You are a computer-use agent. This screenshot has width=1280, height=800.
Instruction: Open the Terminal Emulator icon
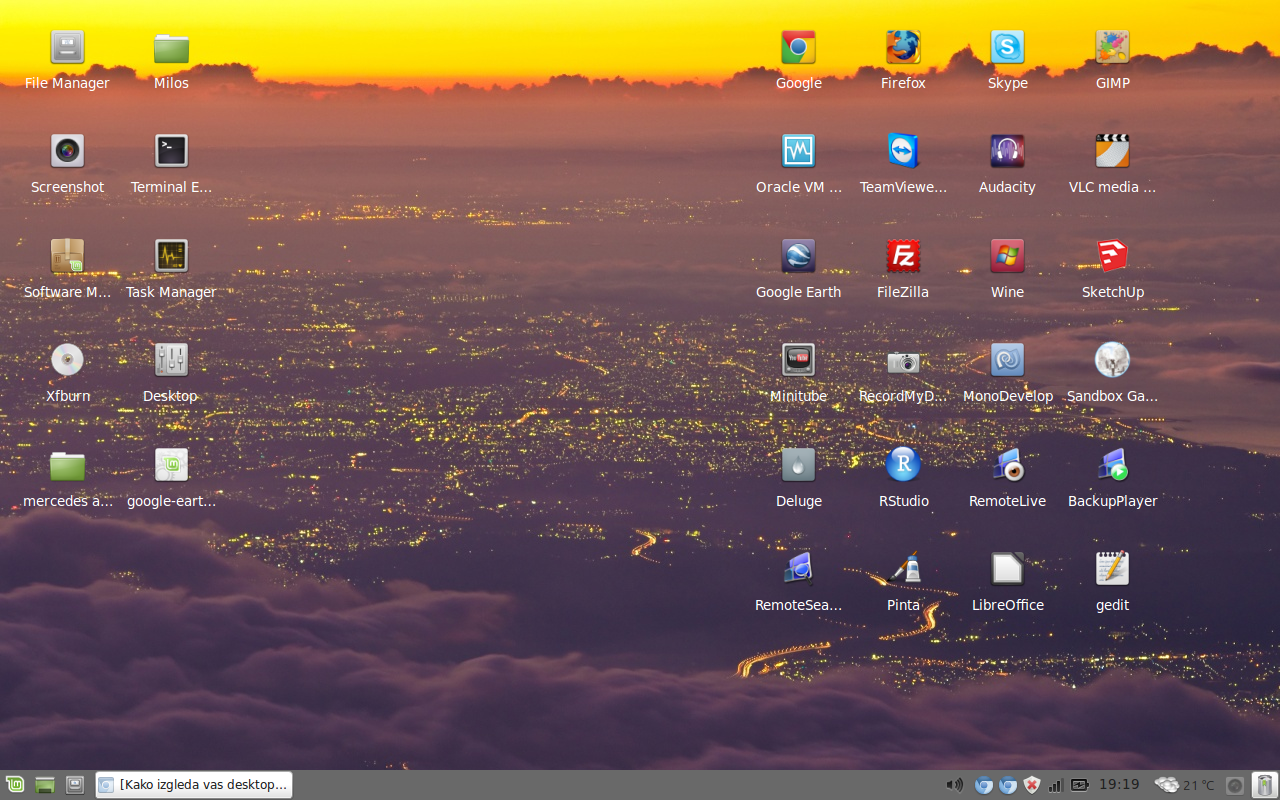point(171,151)
